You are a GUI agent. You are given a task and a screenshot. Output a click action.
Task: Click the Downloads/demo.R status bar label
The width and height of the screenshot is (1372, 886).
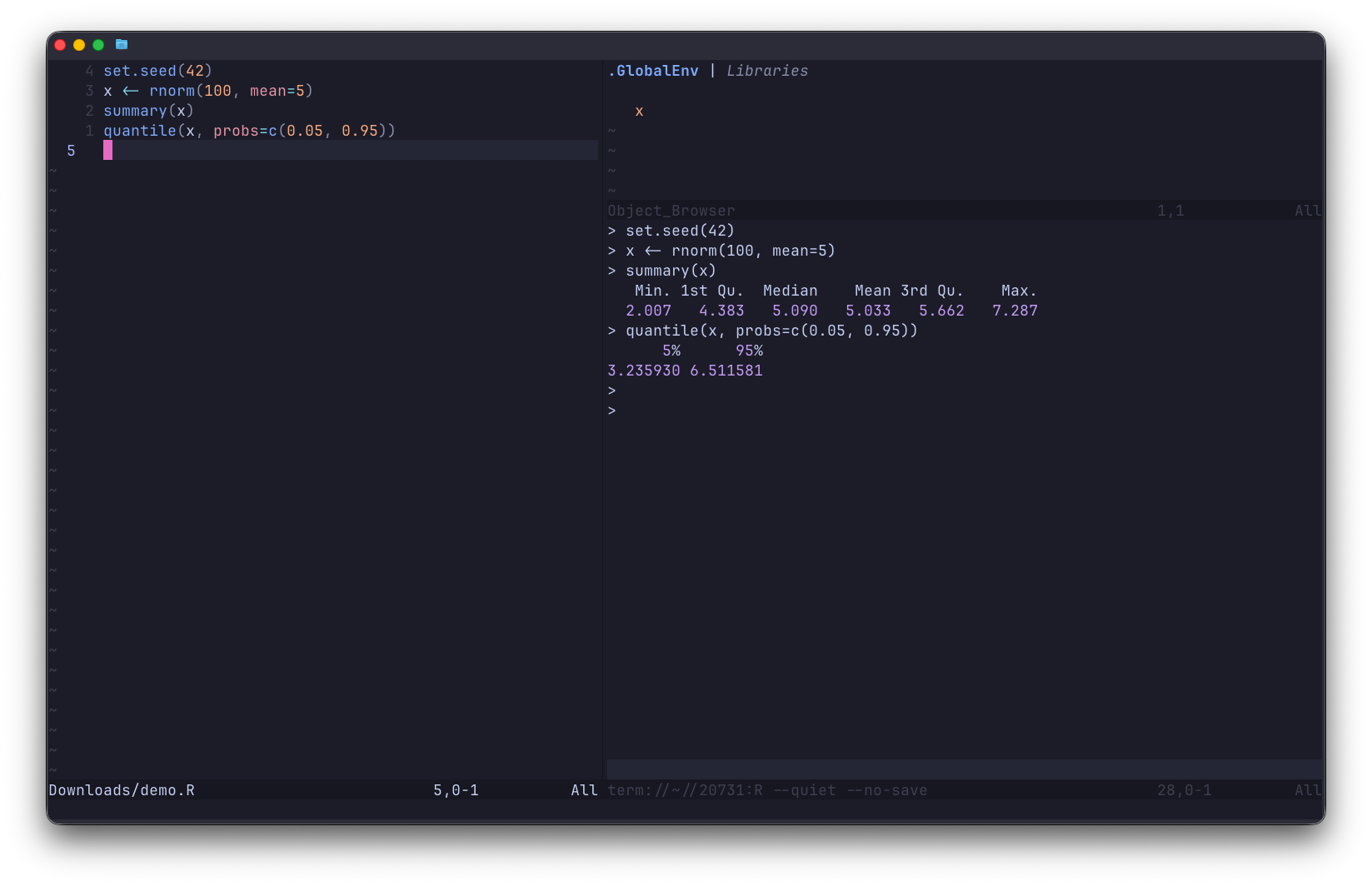pos(122,790)
